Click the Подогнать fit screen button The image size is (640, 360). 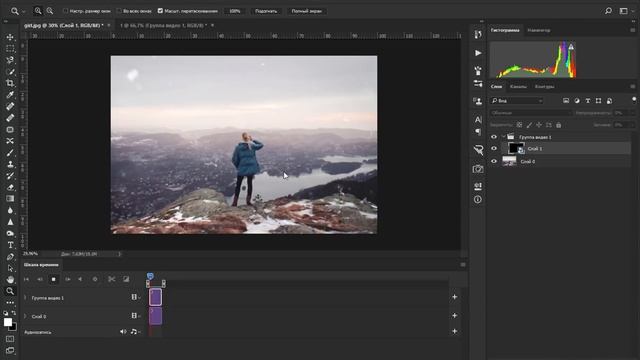(266, 11)
